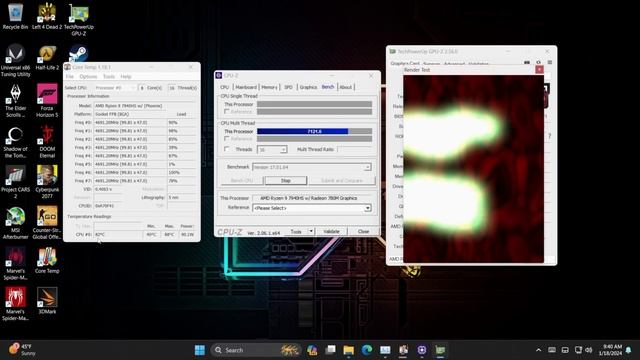Open The Elder Scrolls desktop shortcut
The image size is (640, 360).
16,101
